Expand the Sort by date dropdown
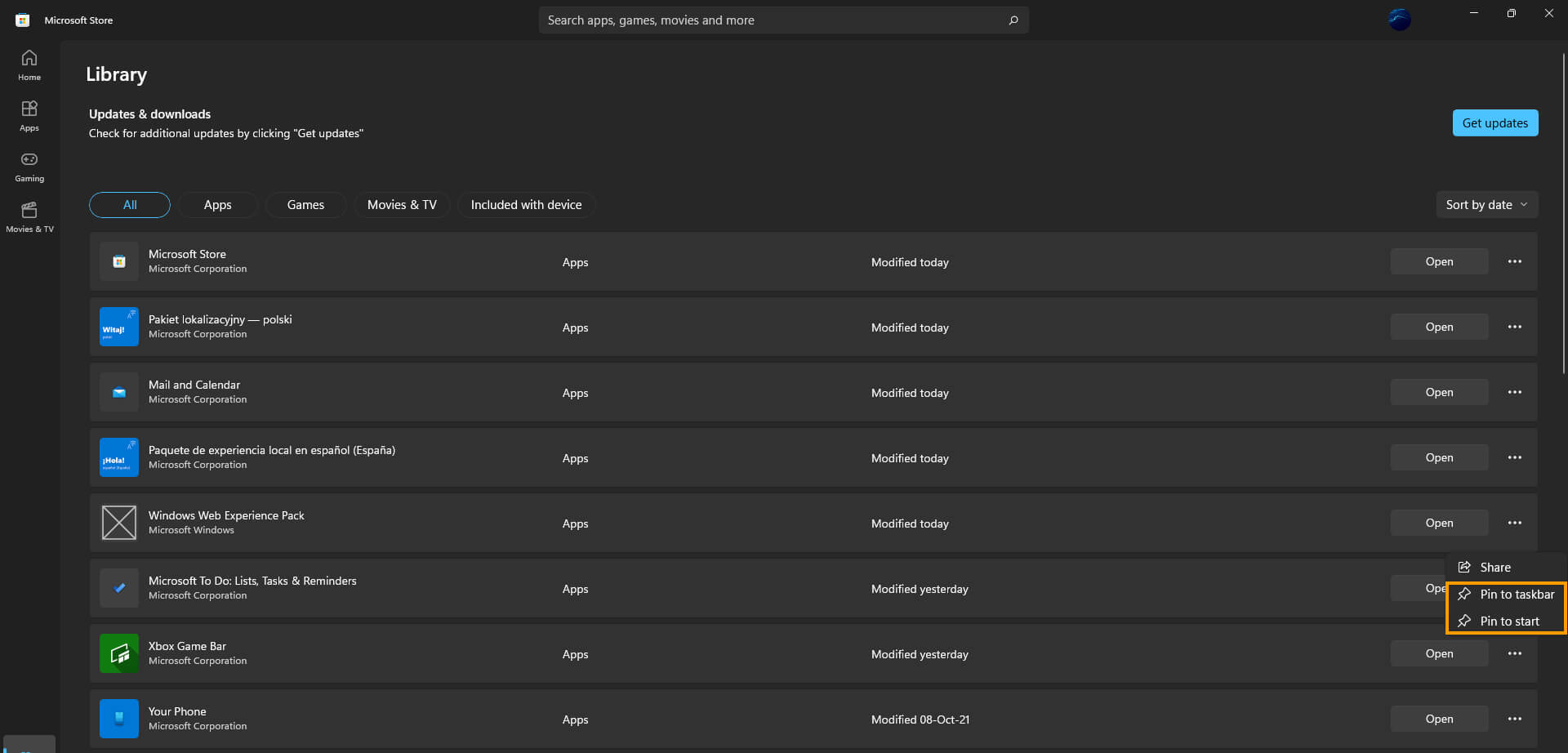This screenshot has height=753, width=1568. (x=1487, y=205)
